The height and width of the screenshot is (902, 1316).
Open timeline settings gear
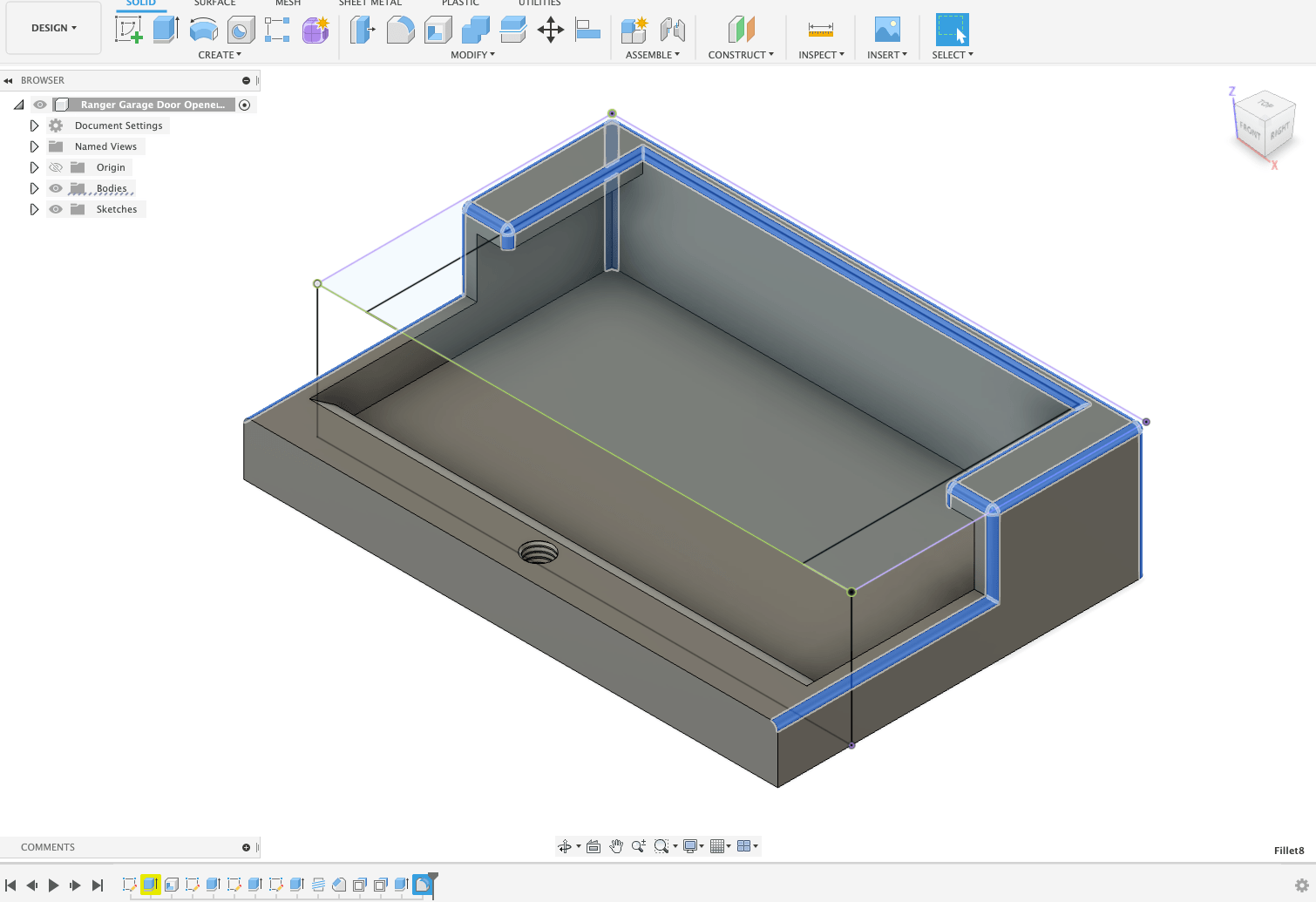(1302, 885)
